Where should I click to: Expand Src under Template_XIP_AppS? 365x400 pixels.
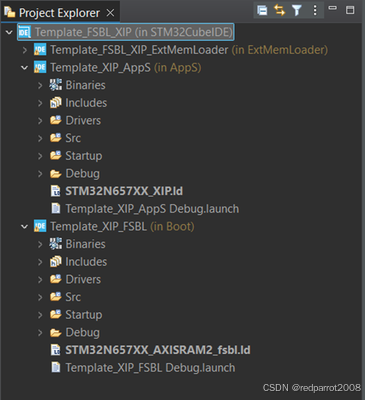coord(40,138)
